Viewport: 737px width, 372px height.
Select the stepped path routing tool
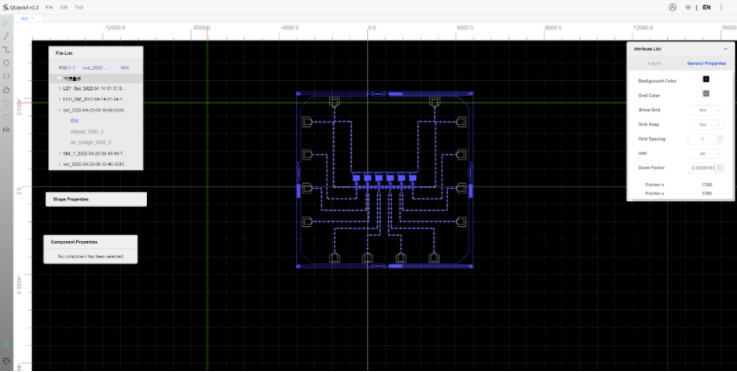tap(6, 49)
